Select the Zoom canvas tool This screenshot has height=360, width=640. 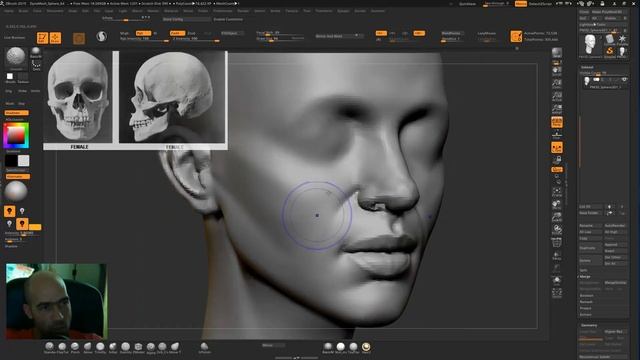point(557,84)
